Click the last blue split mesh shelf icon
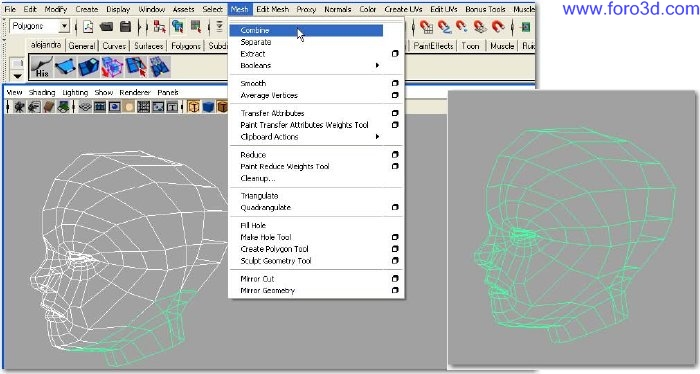This screenshot has width=700, height=374. [x=159, y=67]
